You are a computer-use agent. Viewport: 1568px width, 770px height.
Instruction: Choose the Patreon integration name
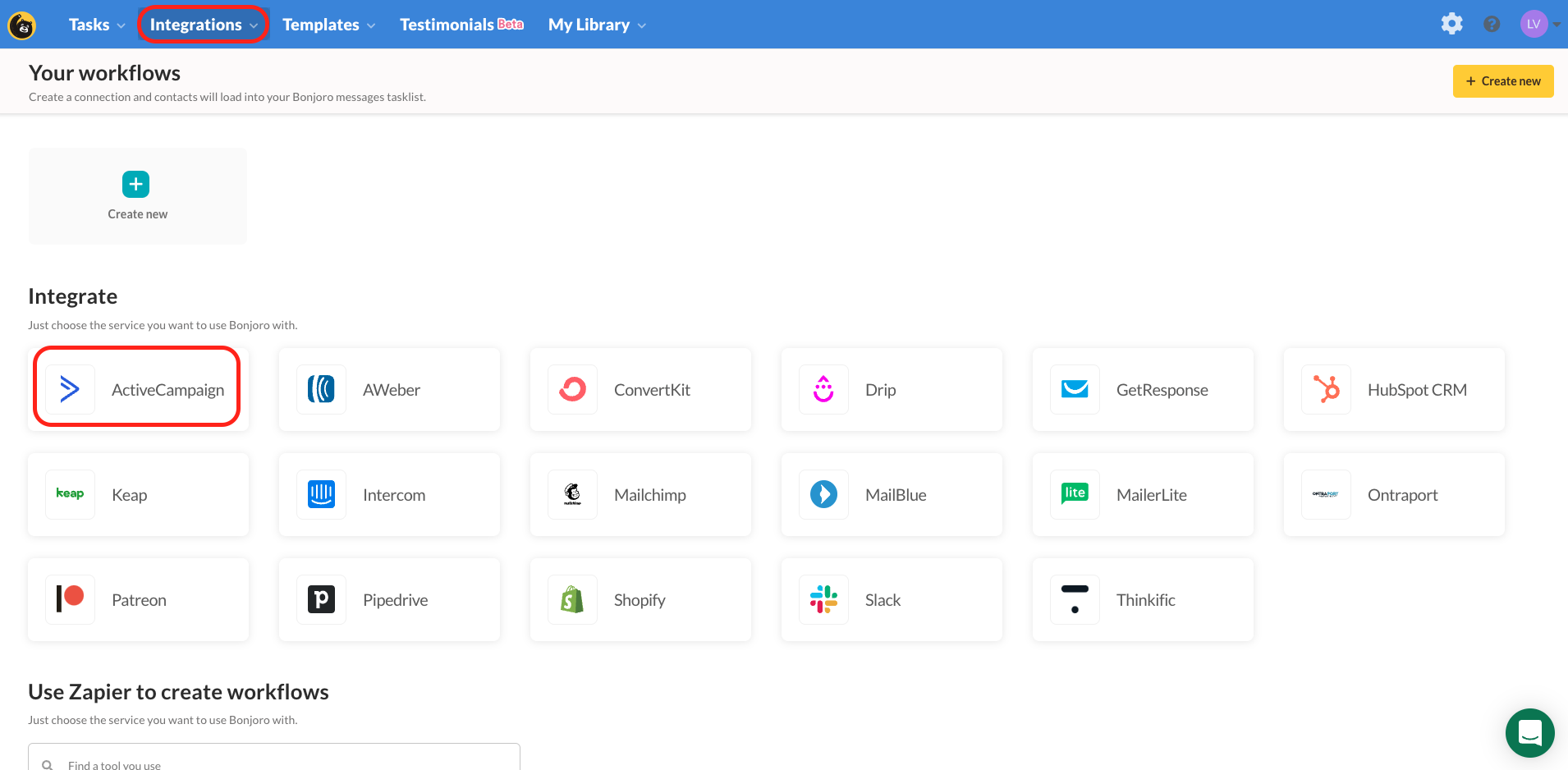click(139, 600)
